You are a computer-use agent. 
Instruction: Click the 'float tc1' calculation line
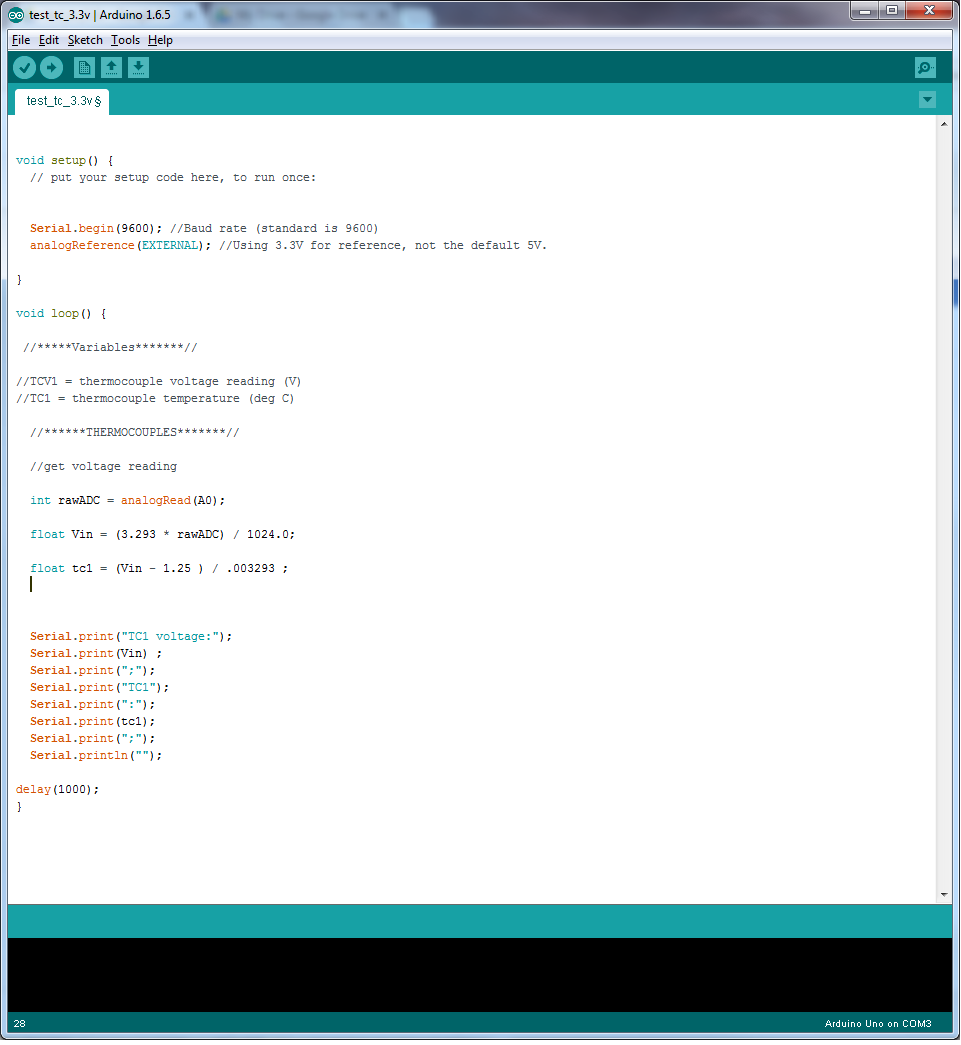159,568
